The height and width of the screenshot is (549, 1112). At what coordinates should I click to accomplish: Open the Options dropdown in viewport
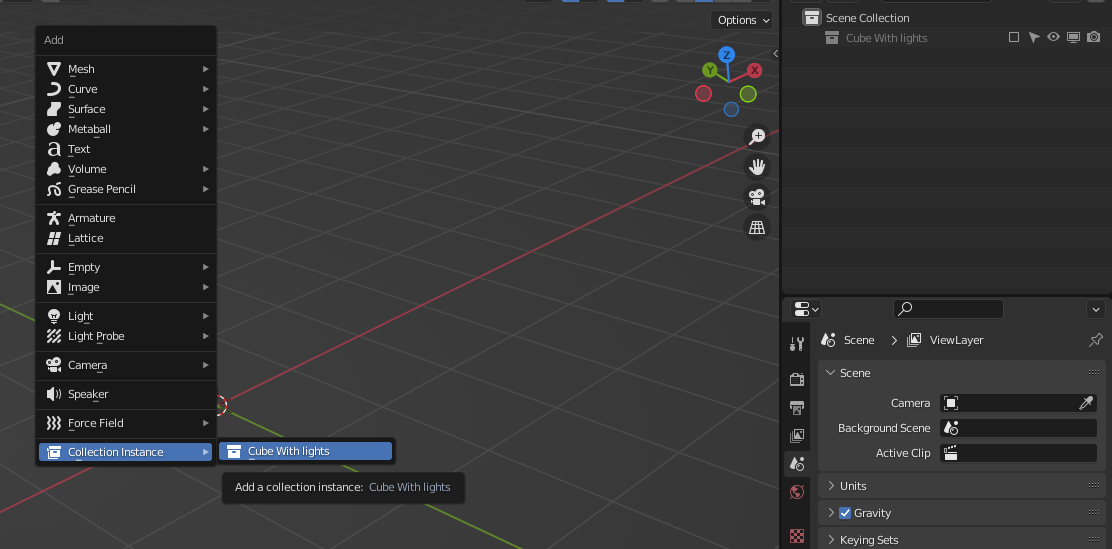tap(743, 20)
